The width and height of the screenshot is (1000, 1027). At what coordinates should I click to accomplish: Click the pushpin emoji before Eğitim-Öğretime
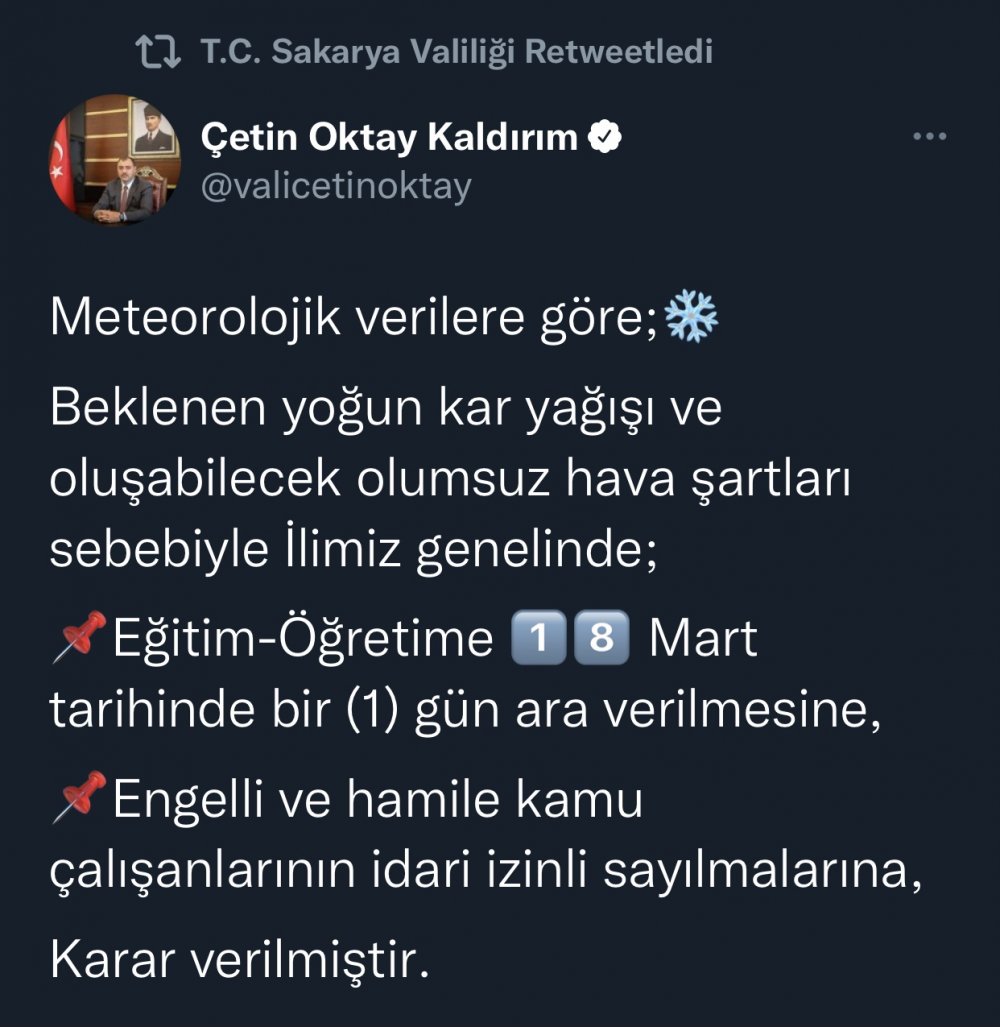[79, 638]
